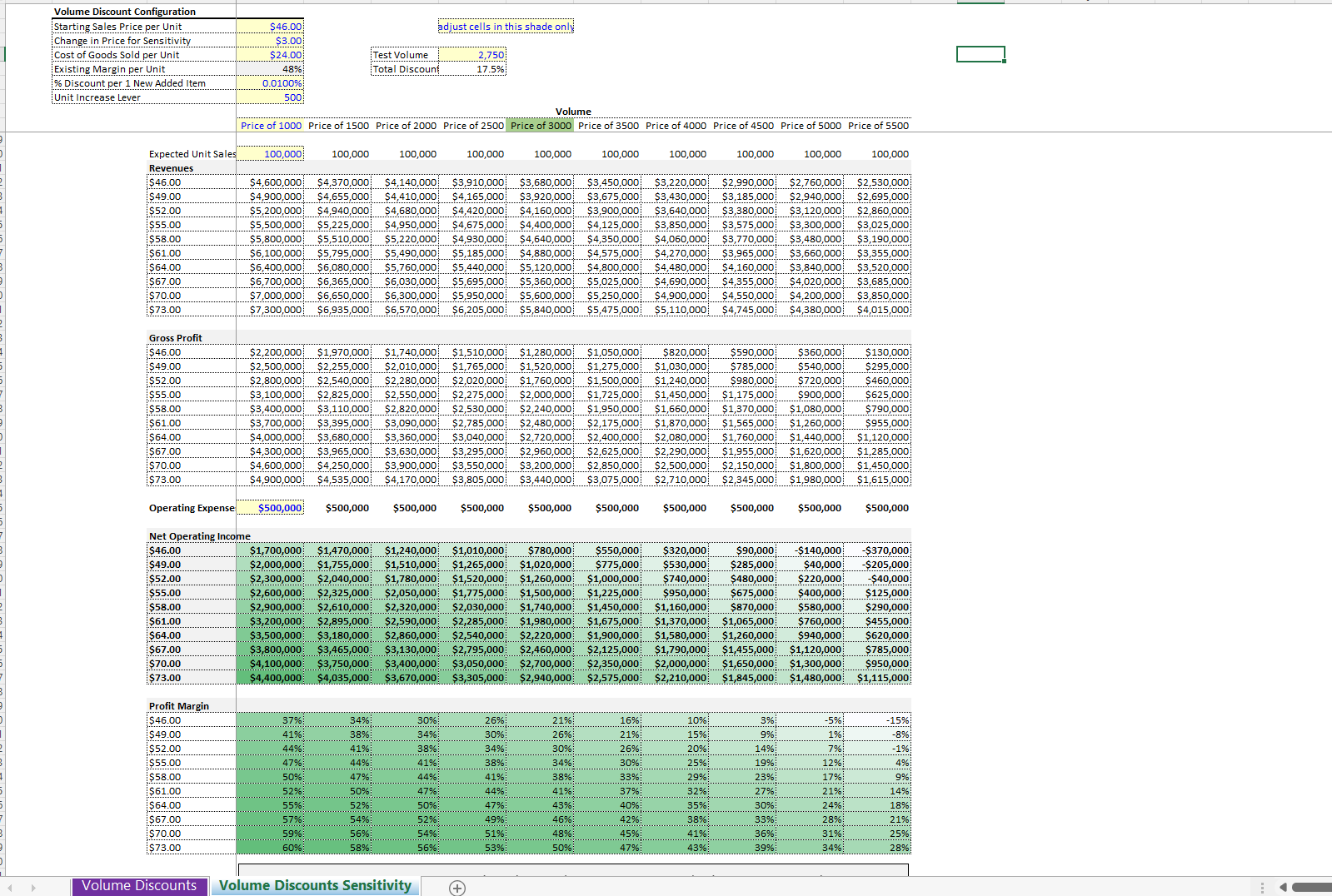Select the Starting Sales Price $46.00 cell
This screenshot has height=896, width=1332.
click(x=270, y=27)
